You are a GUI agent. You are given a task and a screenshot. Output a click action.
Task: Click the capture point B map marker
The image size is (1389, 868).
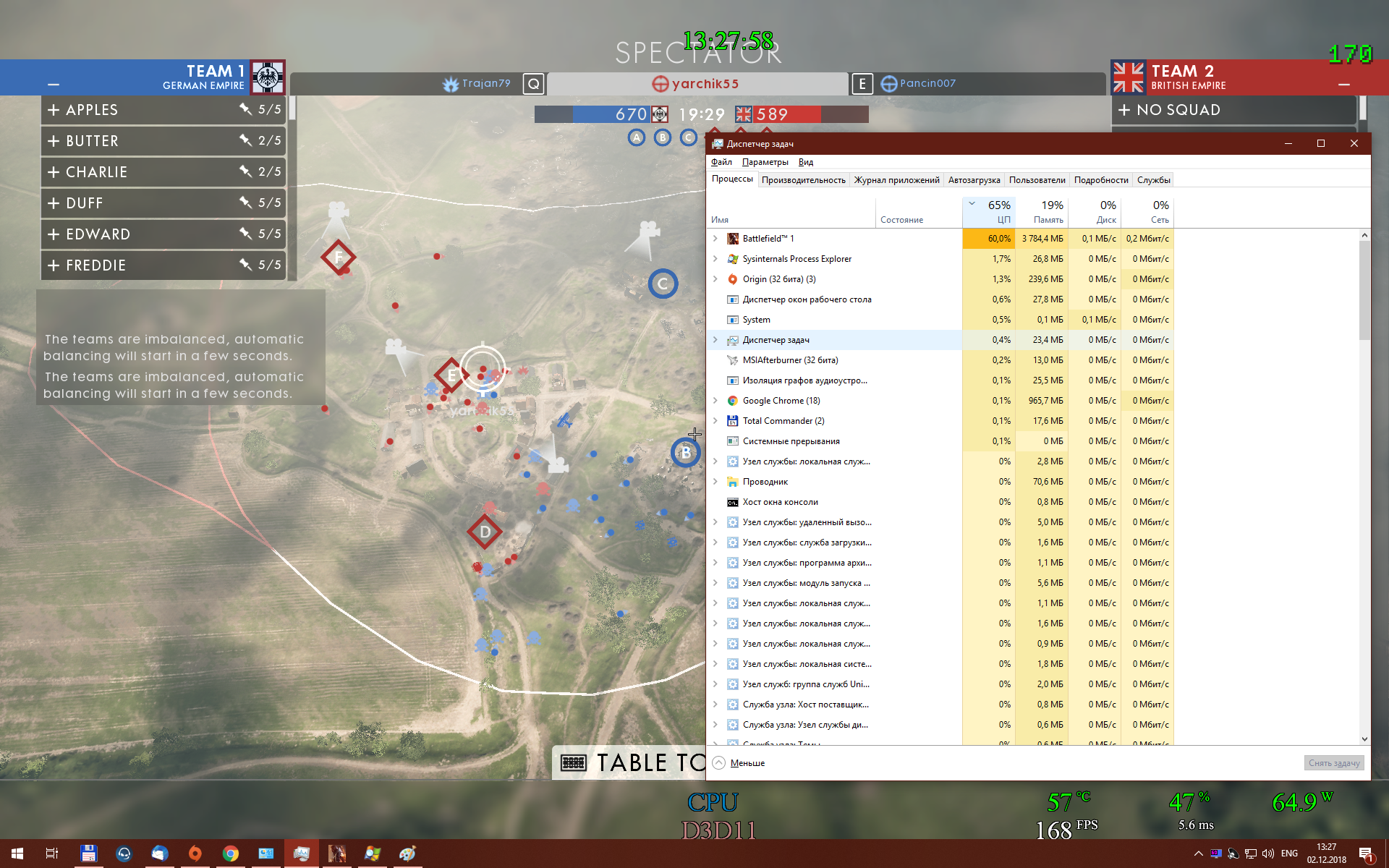point(685,453)
